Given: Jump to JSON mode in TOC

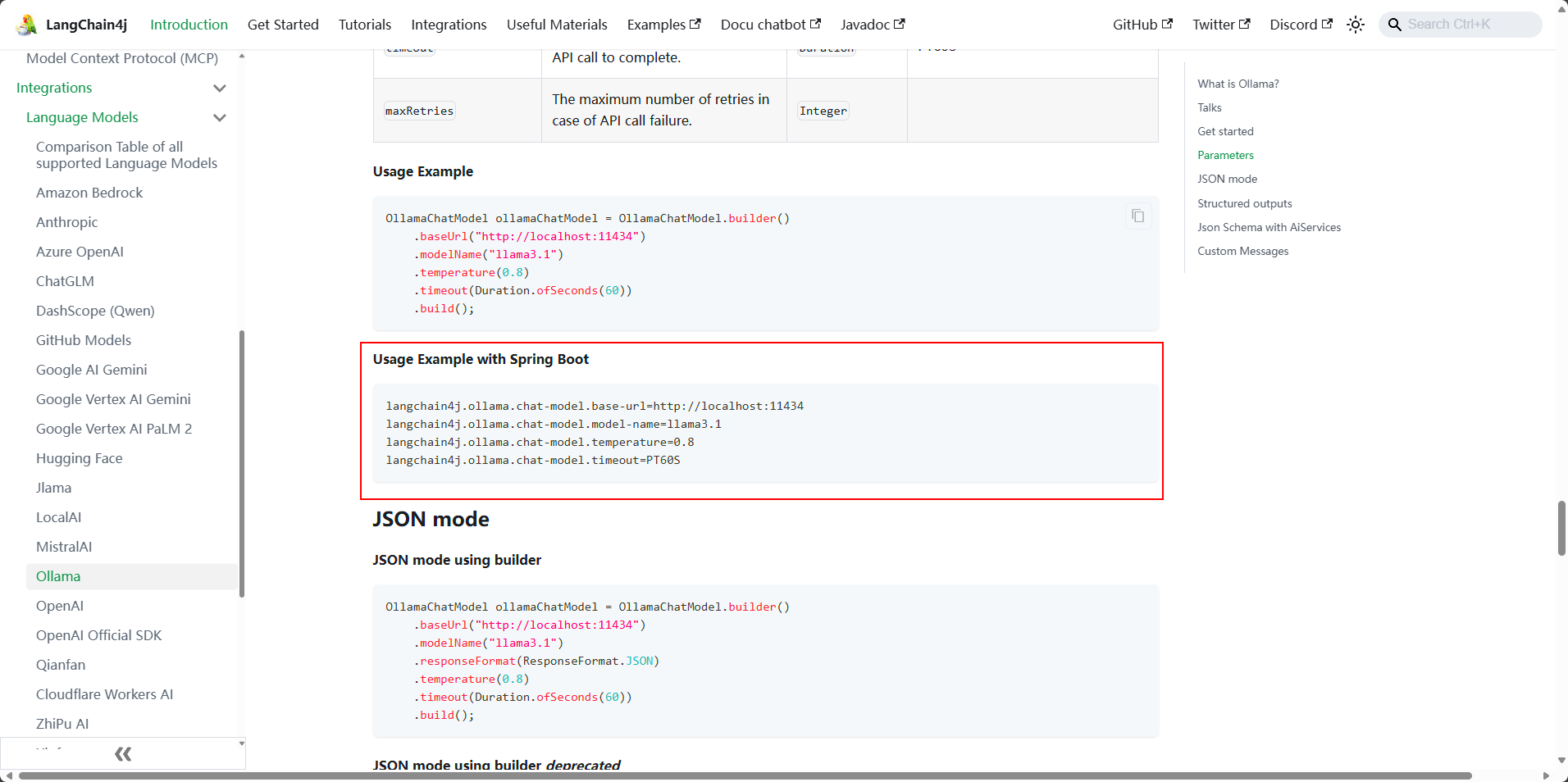Looking at the screenshot, I should coord(1227,179).
